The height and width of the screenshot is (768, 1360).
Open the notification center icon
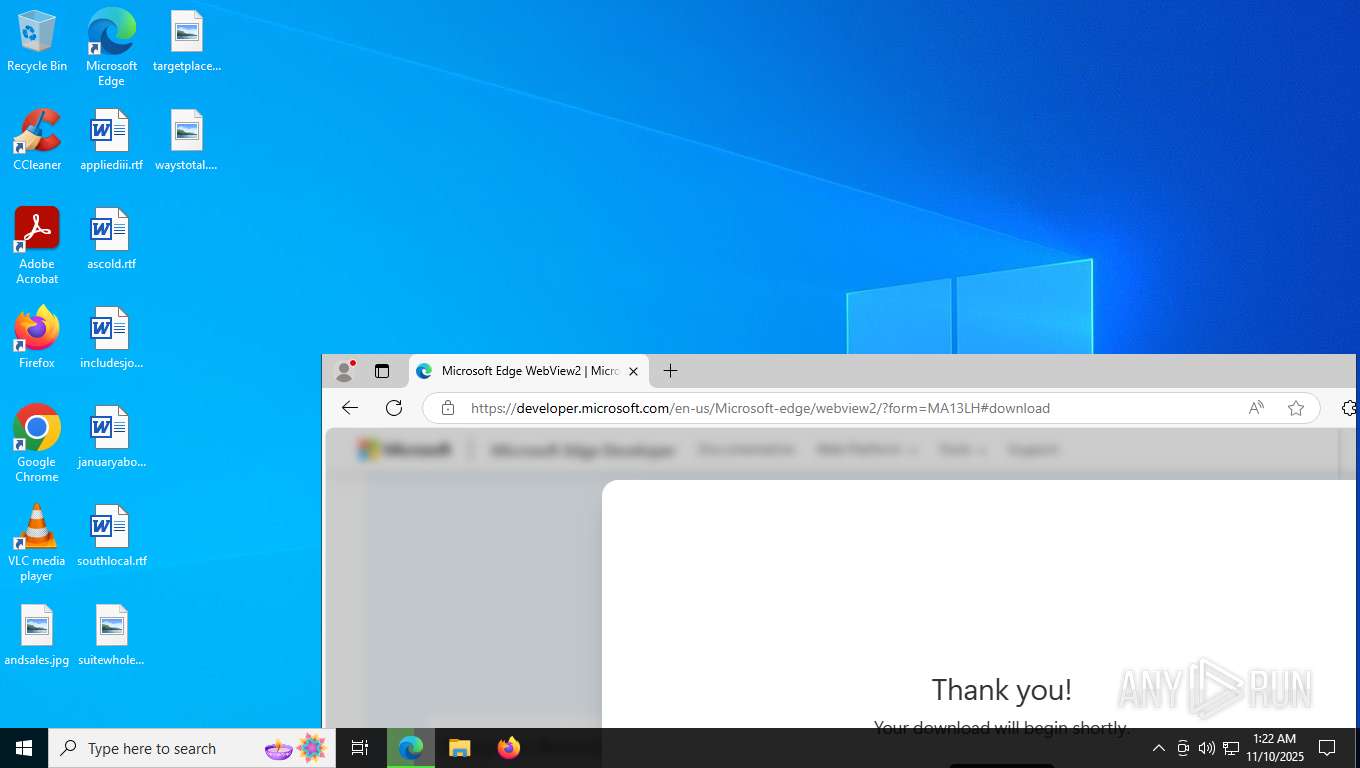coord(1327,748)
